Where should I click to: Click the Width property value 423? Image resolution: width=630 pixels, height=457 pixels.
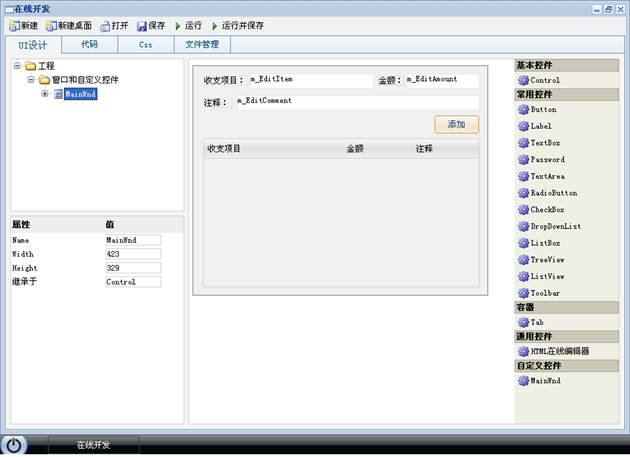click(133, 254)
